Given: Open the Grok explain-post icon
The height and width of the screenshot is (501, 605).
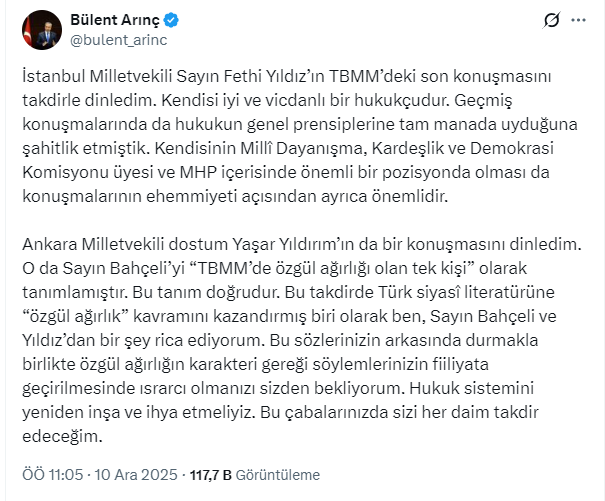Looking at the screenshot, I should [549, 20].
